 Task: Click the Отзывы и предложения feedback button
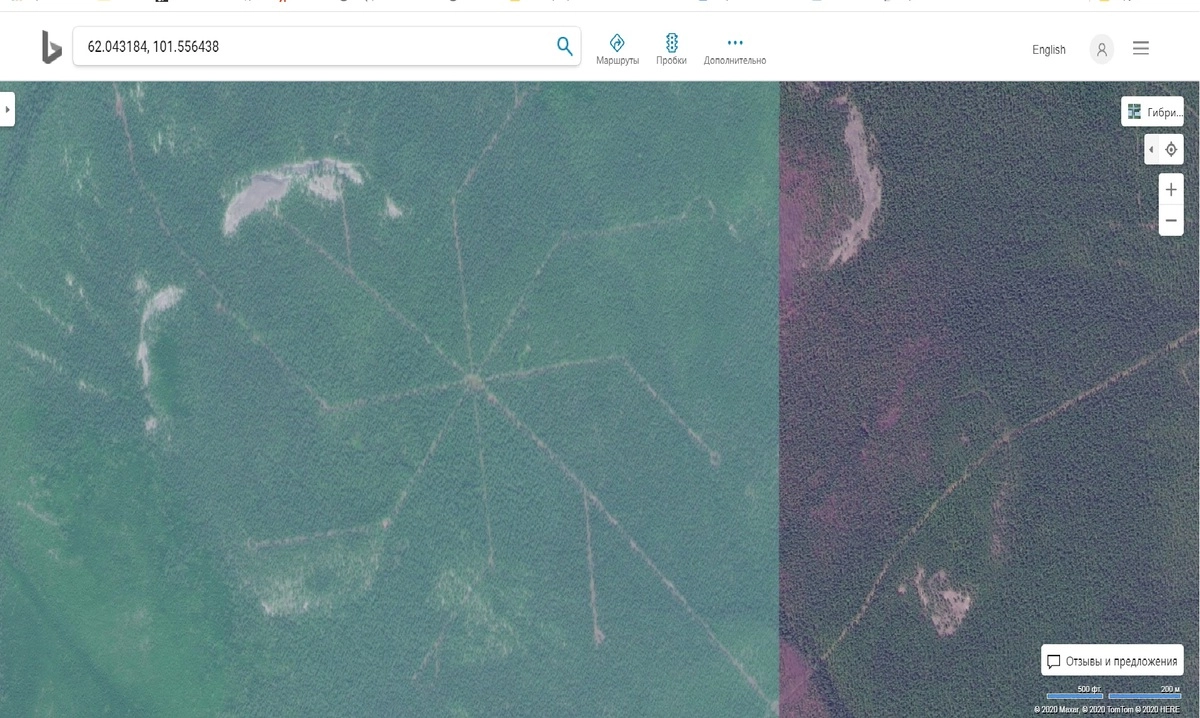[1112, 661]
